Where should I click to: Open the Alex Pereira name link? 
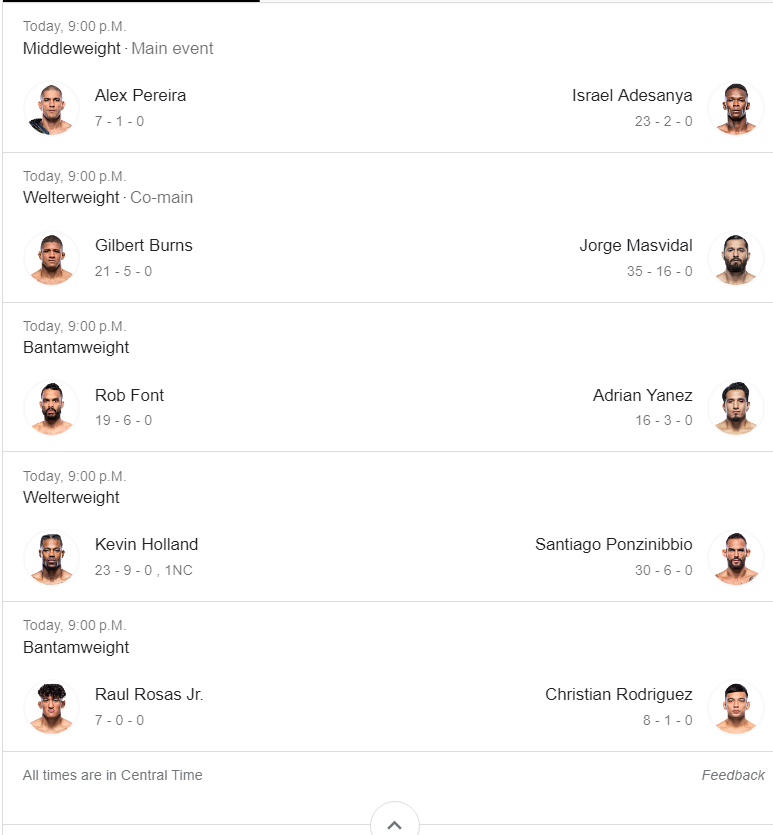[140, 96]
